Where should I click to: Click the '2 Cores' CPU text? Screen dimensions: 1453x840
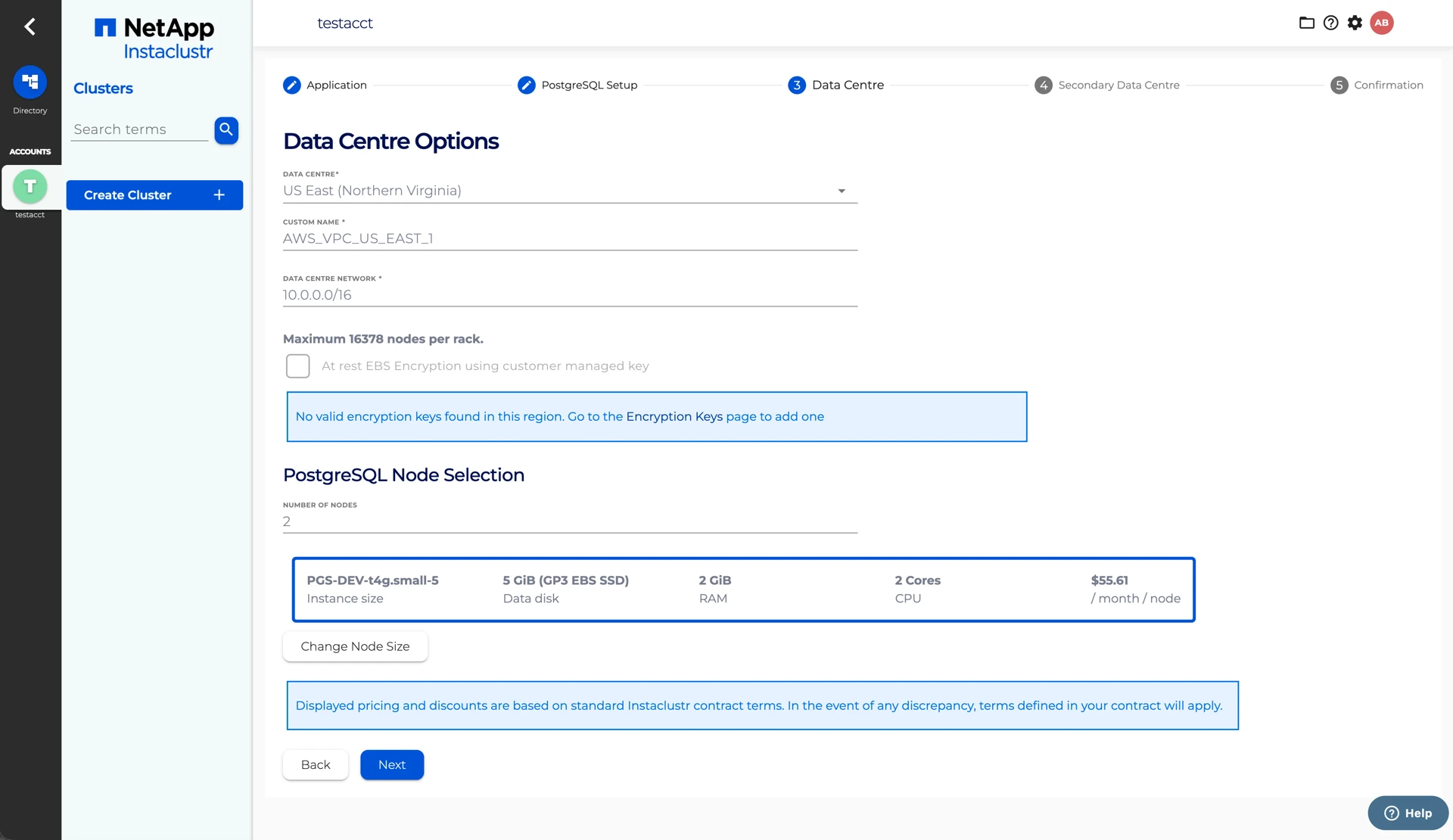917,580
